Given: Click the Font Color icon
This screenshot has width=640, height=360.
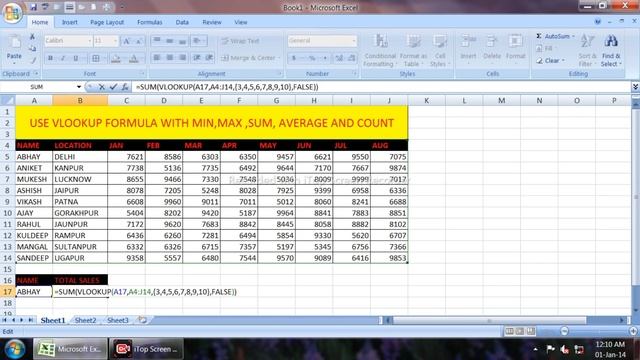Looking at the screenshot, I should pos(133,59).
